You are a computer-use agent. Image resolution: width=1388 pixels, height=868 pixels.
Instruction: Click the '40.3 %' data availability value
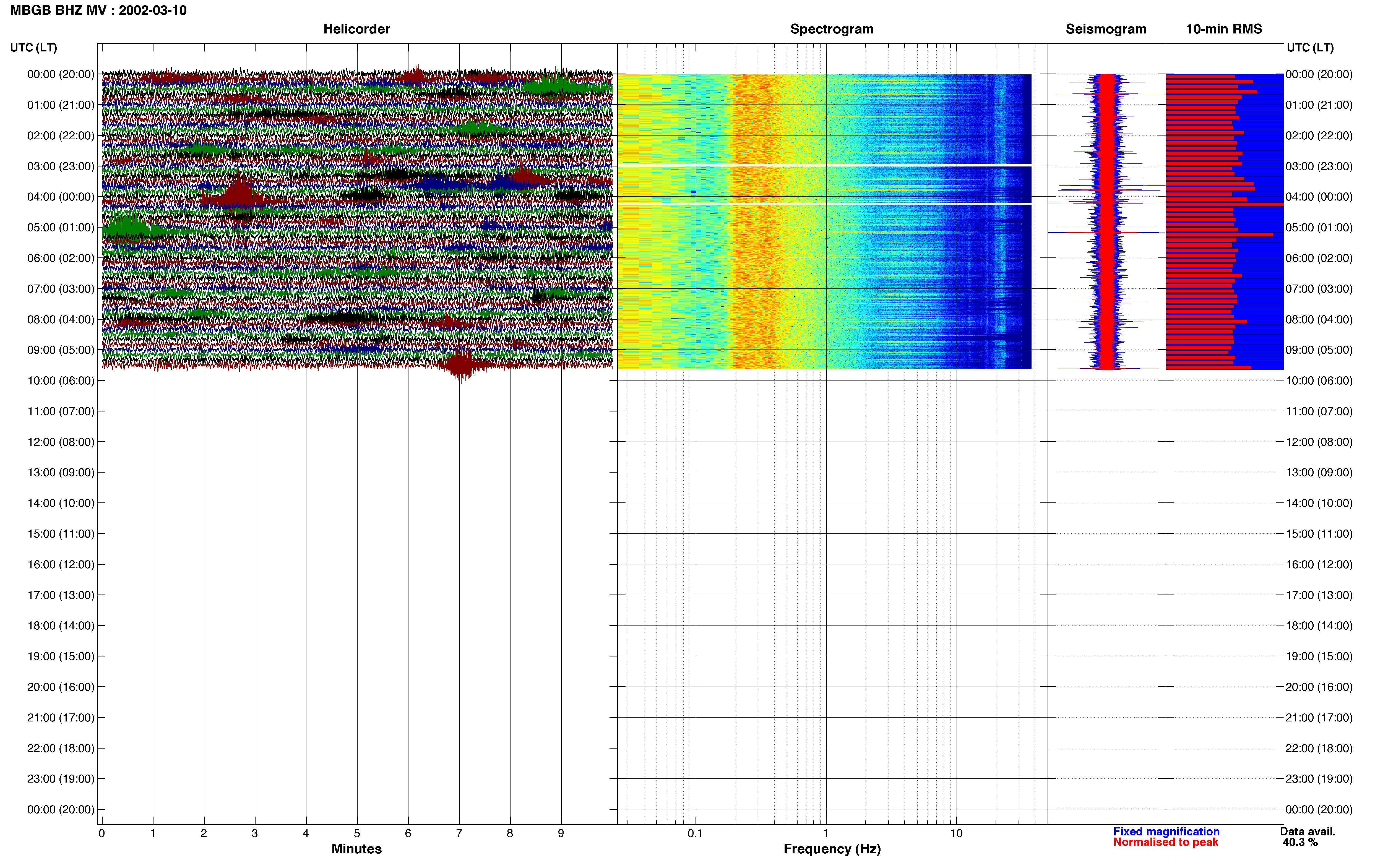click(x=1300, y=842)
